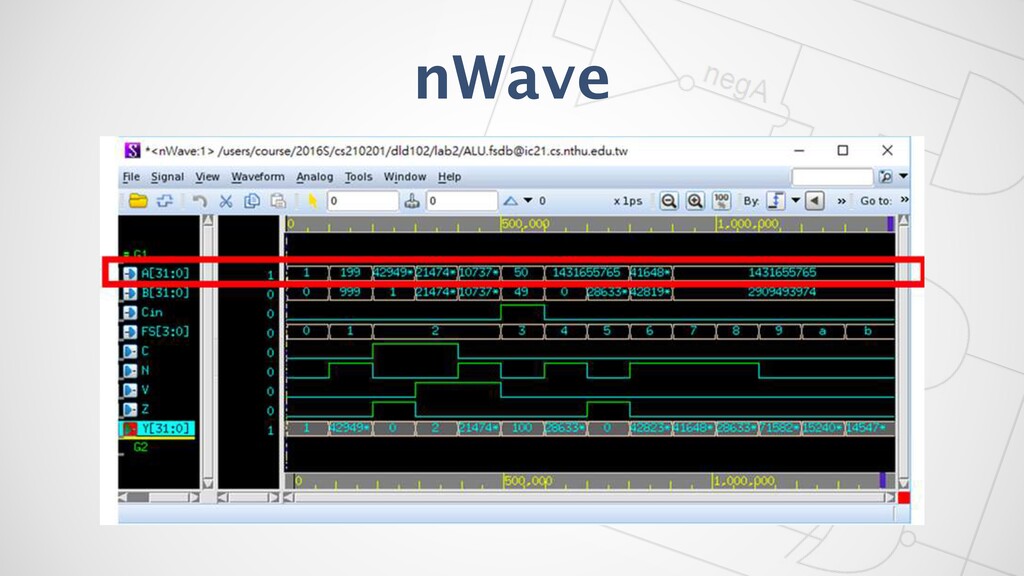The height and width of the screenshot is (576, 1024).
Task: Click the search previous left arrow button
Action: (814, 201)
